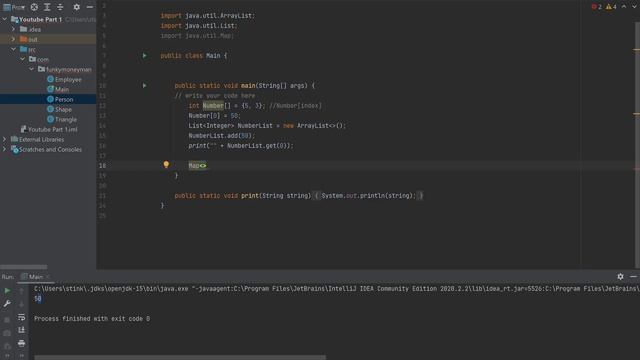Click the Print icon in Run panel

[x=22, y=343]
